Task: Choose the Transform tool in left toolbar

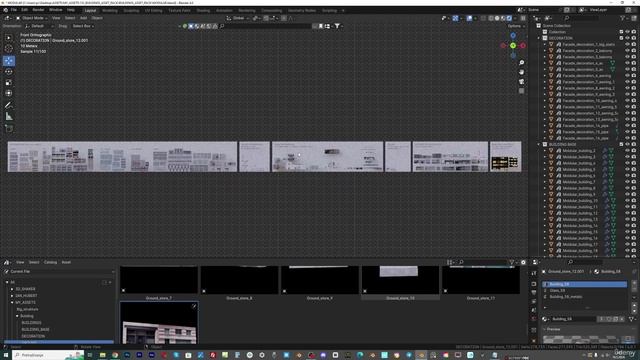Action: 9,93
